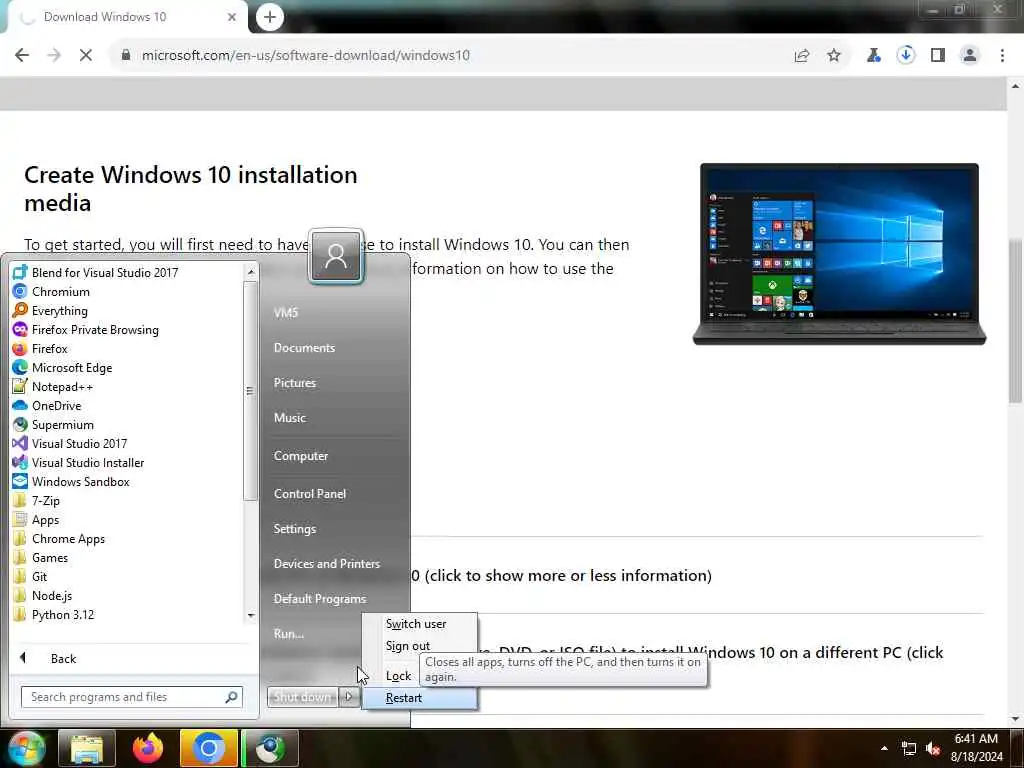Open the Chrome Labs flask icon

873,55
